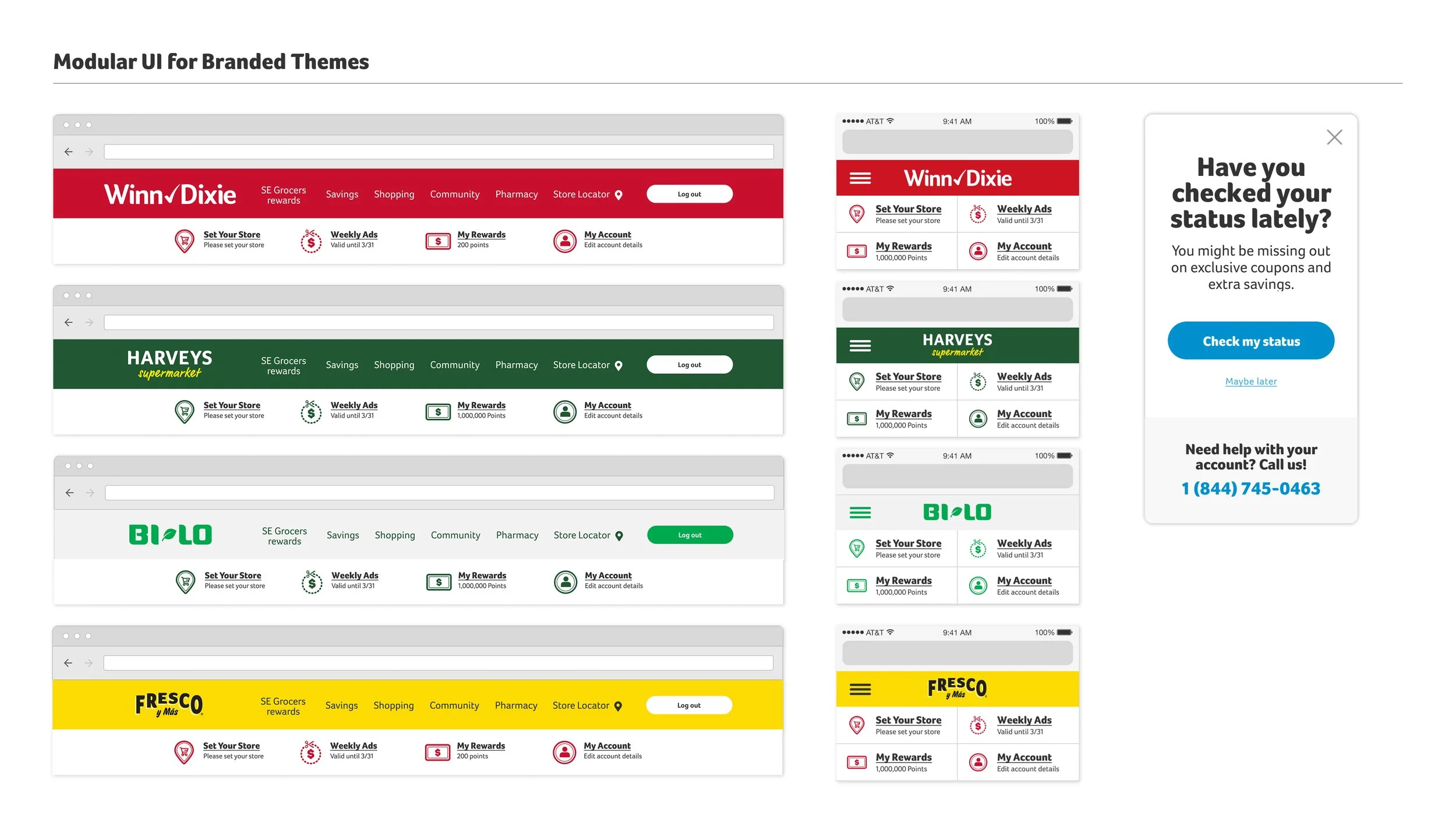Click the Weekly Ads coupon icon in Fresco desktop mockup
The height and width of the screenshot is (819, 1456).
(310, 753)
